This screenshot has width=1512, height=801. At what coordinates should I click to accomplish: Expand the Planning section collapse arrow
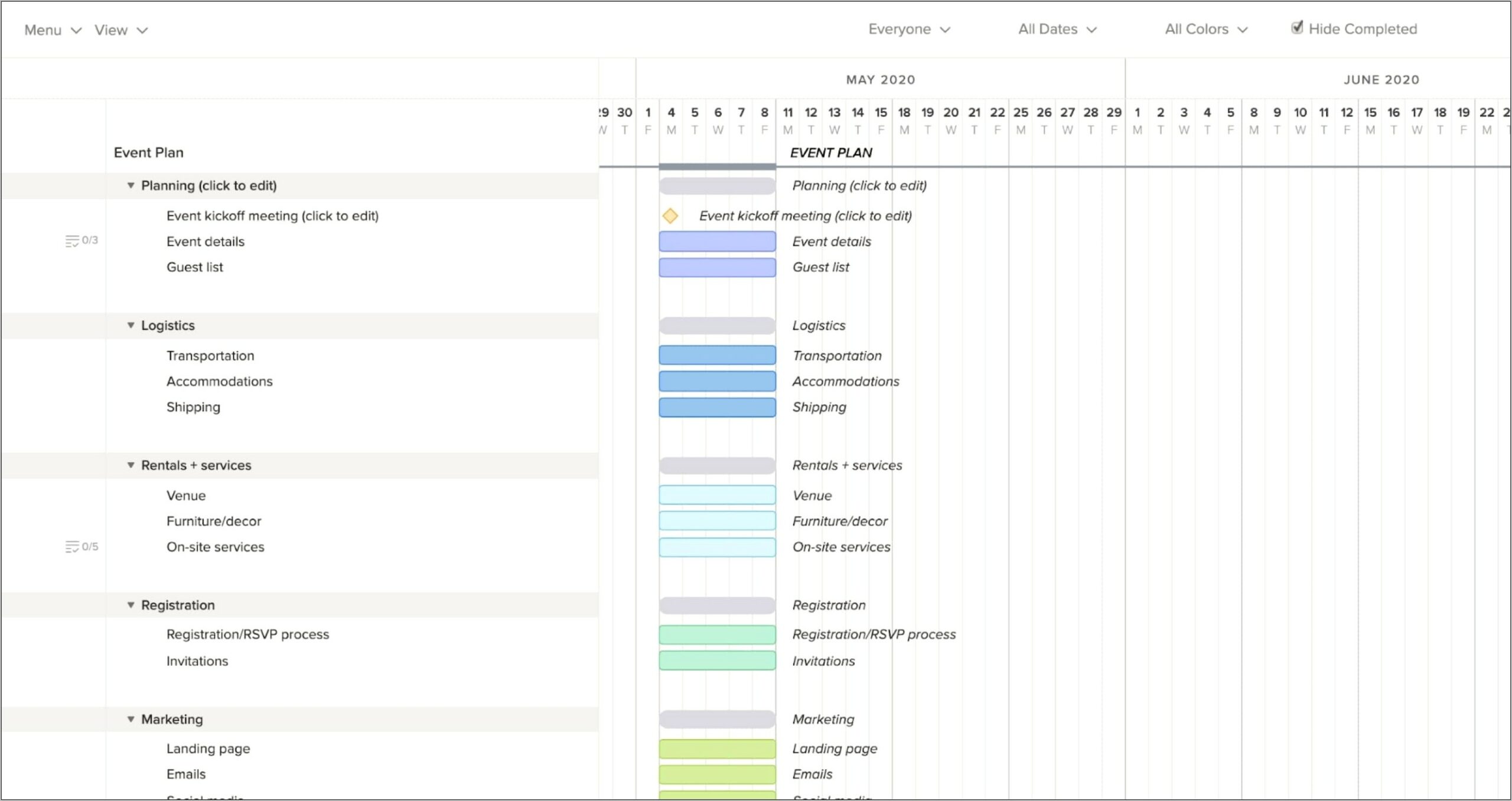pos(132,185)
